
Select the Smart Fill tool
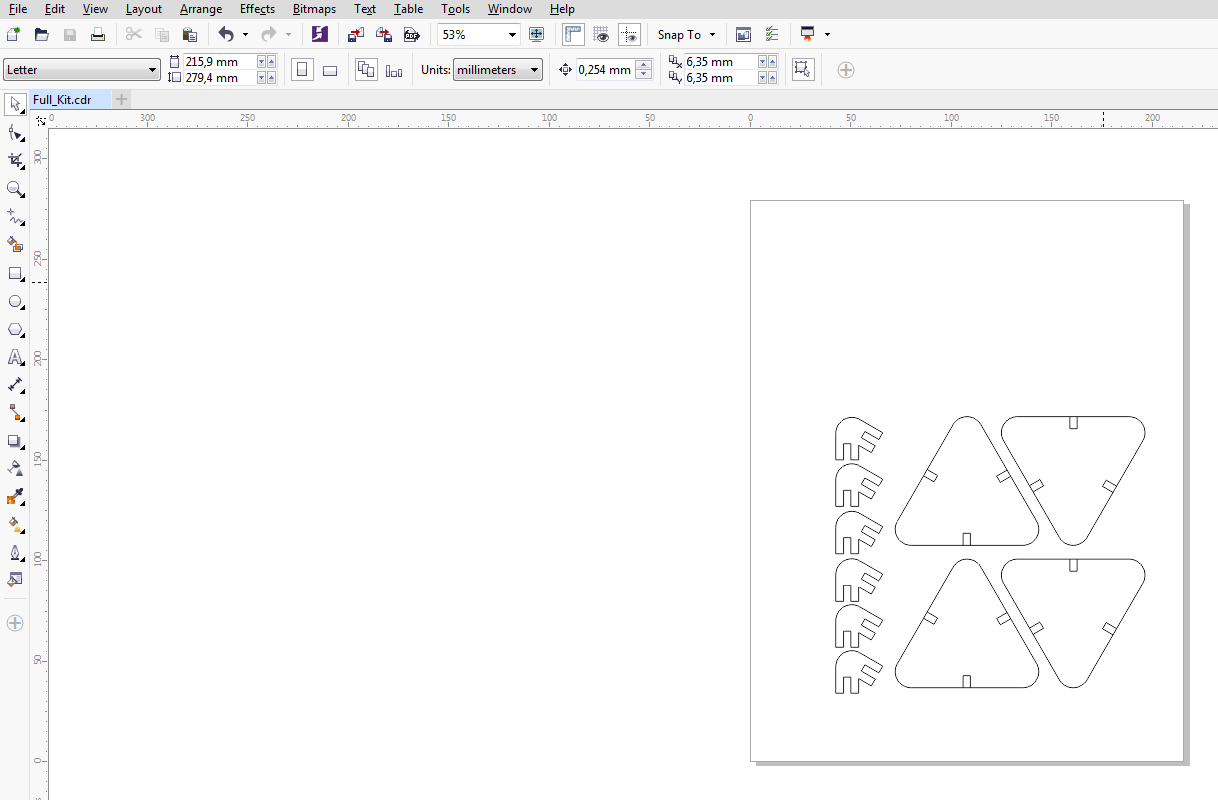(15, 244)
